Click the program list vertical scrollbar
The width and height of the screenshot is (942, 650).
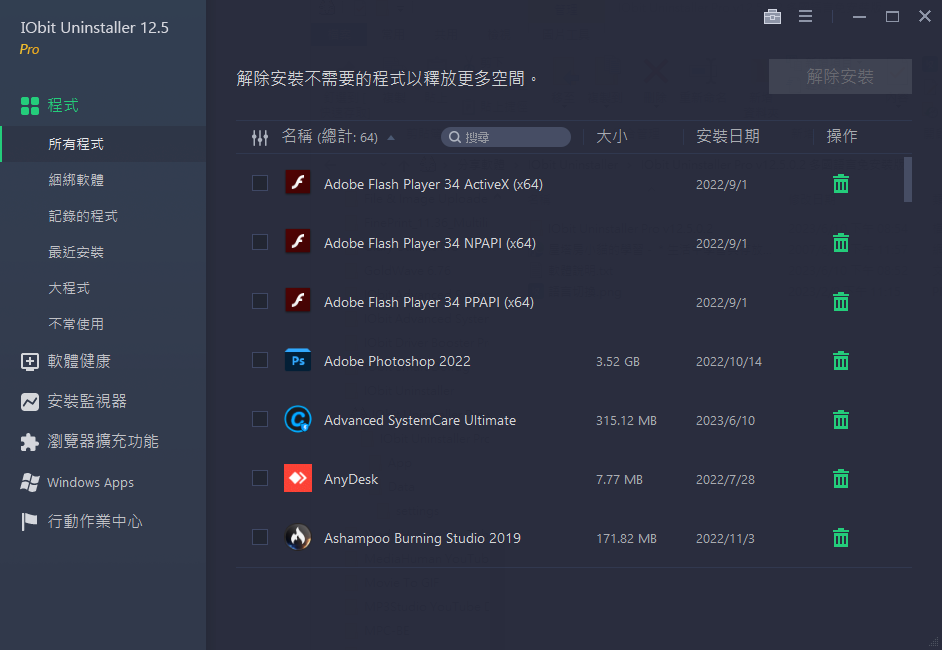point(907,180)
